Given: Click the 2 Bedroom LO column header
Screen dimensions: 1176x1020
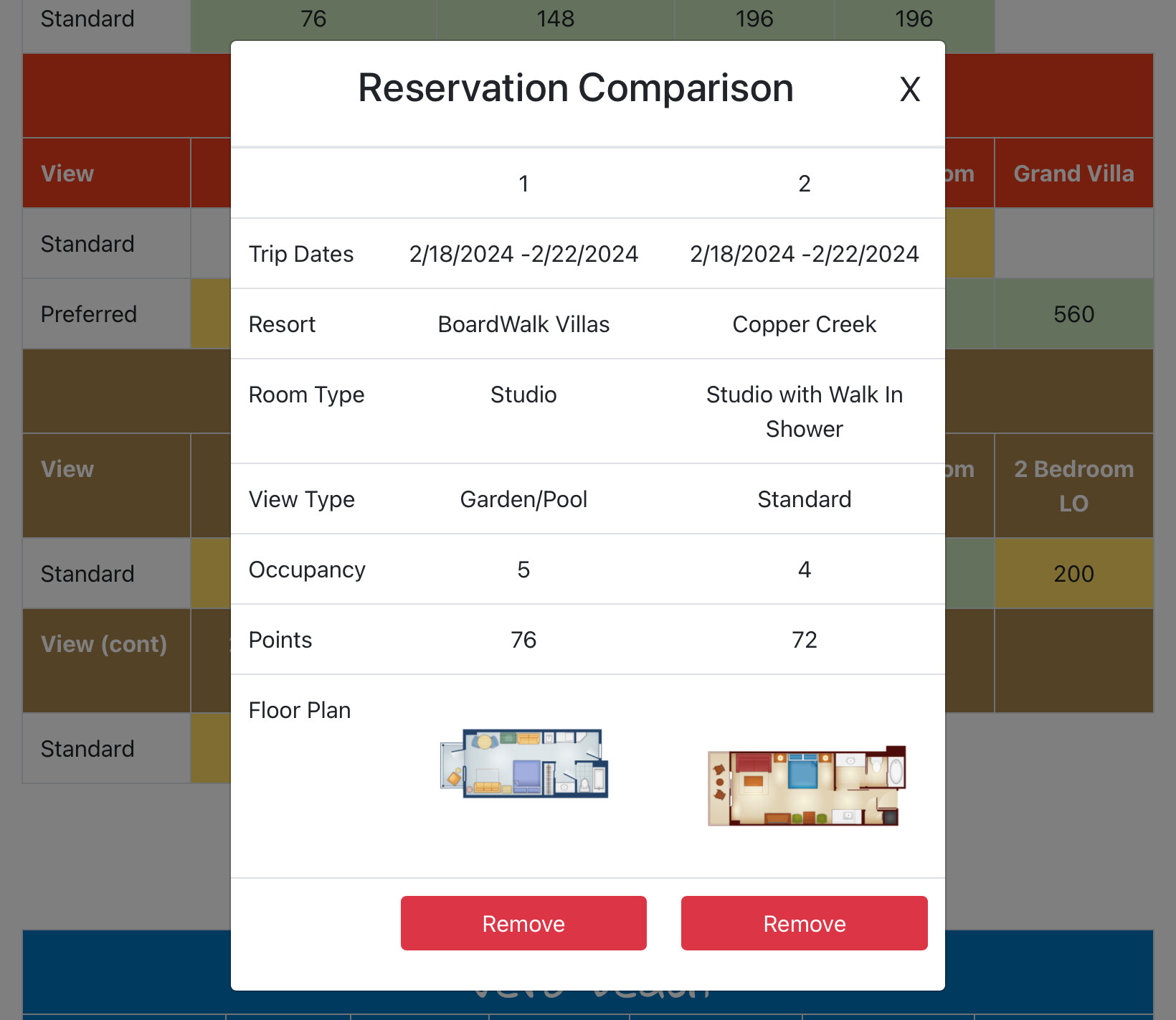Looking at the screenshot, I should [x=1073, y=486].
